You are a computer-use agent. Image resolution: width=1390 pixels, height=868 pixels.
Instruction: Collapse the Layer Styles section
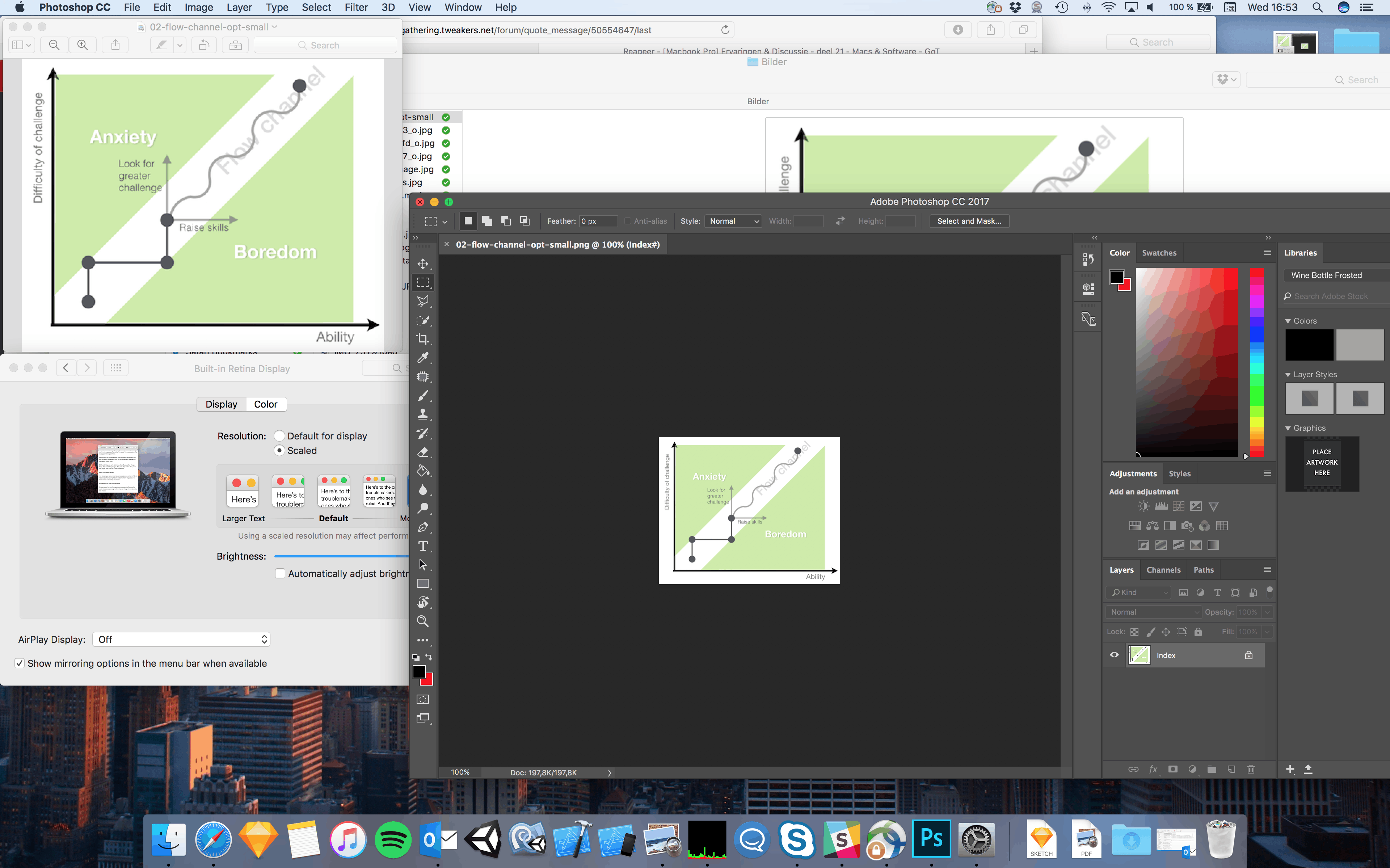pyautogui.click(x=1288, y=374)
